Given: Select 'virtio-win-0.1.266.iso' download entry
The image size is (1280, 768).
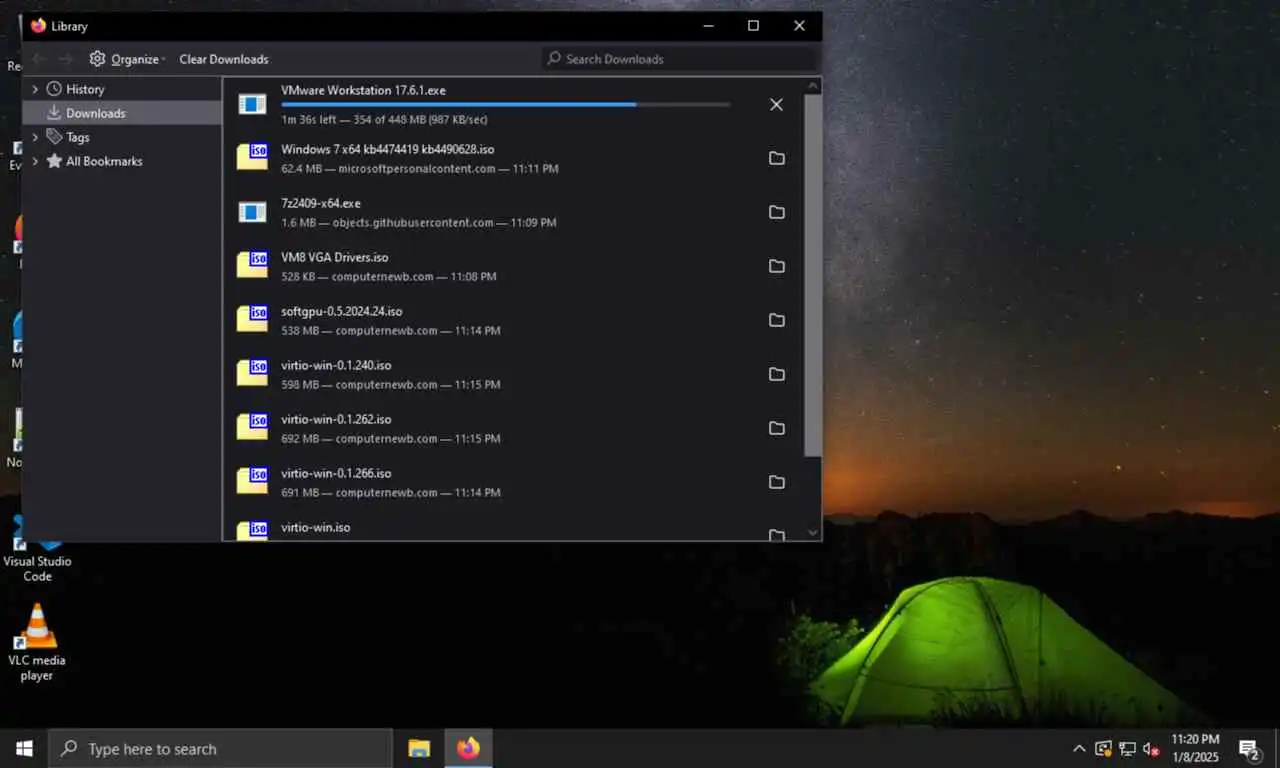Looking at the screenshot, I should pos(512,482).
